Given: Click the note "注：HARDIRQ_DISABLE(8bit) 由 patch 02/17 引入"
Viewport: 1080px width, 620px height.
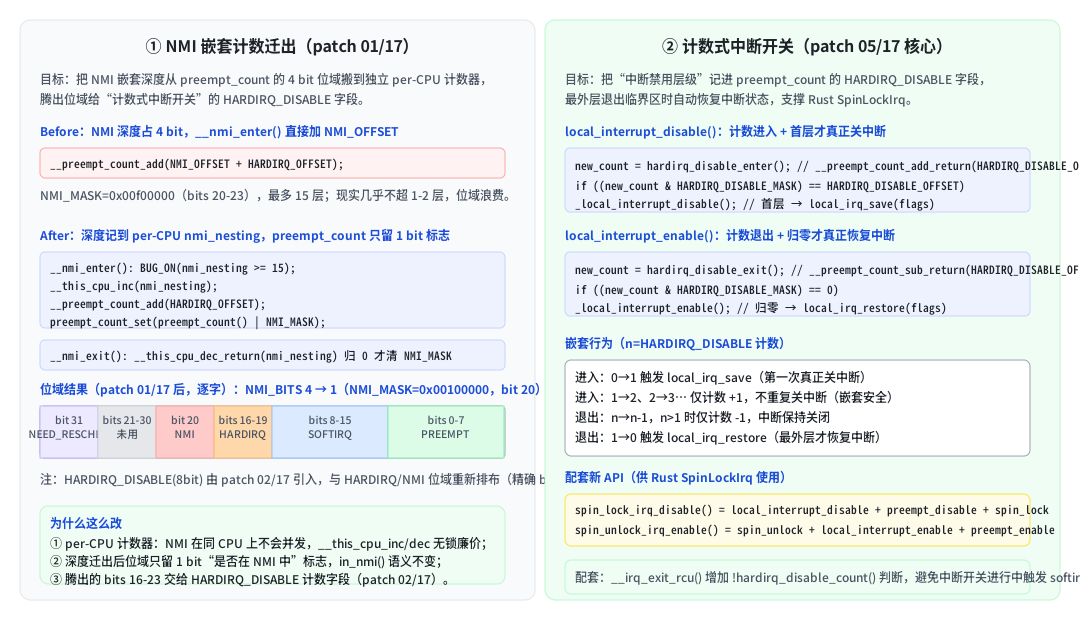Looking at the screenshot, I should coord(293,479).
